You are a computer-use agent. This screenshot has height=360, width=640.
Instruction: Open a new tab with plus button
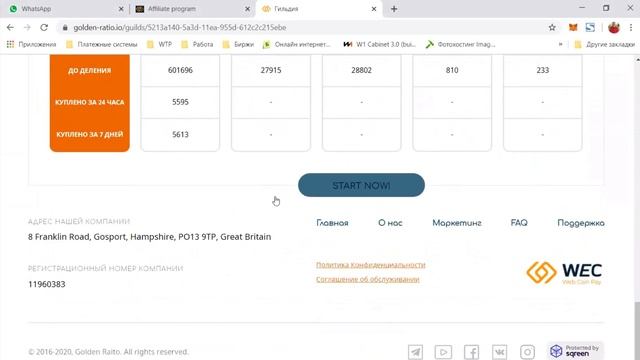pos(394,9)
